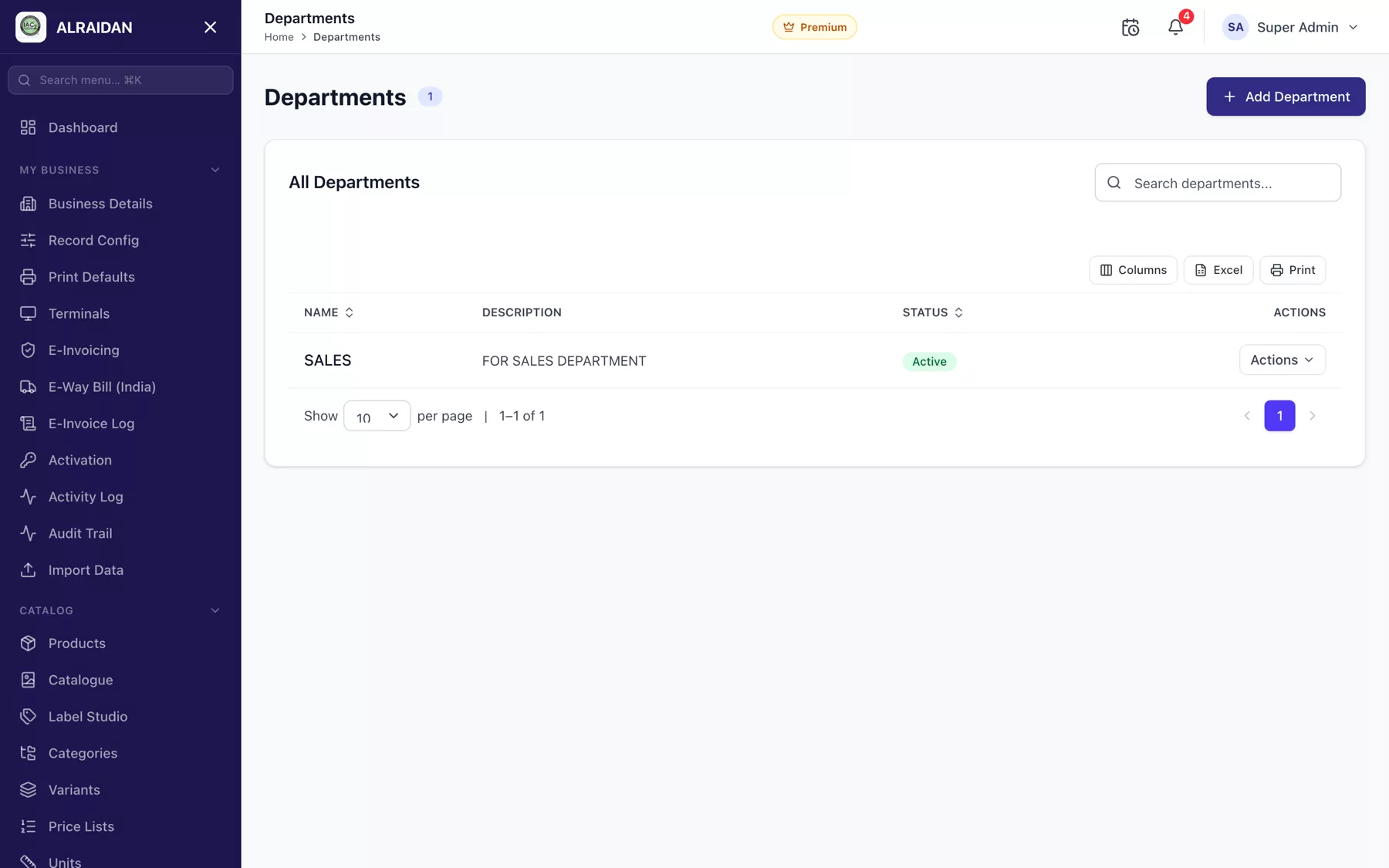Click the Audit Trail pulse icon

[x=29, y=533]
